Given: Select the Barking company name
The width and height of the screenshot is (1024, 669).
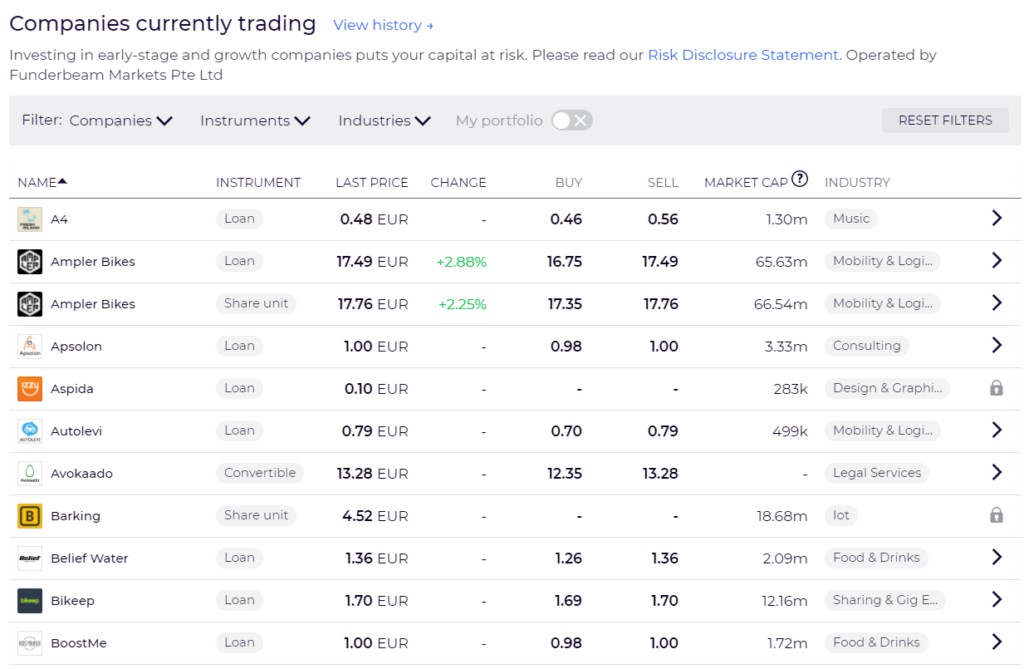Looking at the screenshot, I should click(x=76, y=516).
